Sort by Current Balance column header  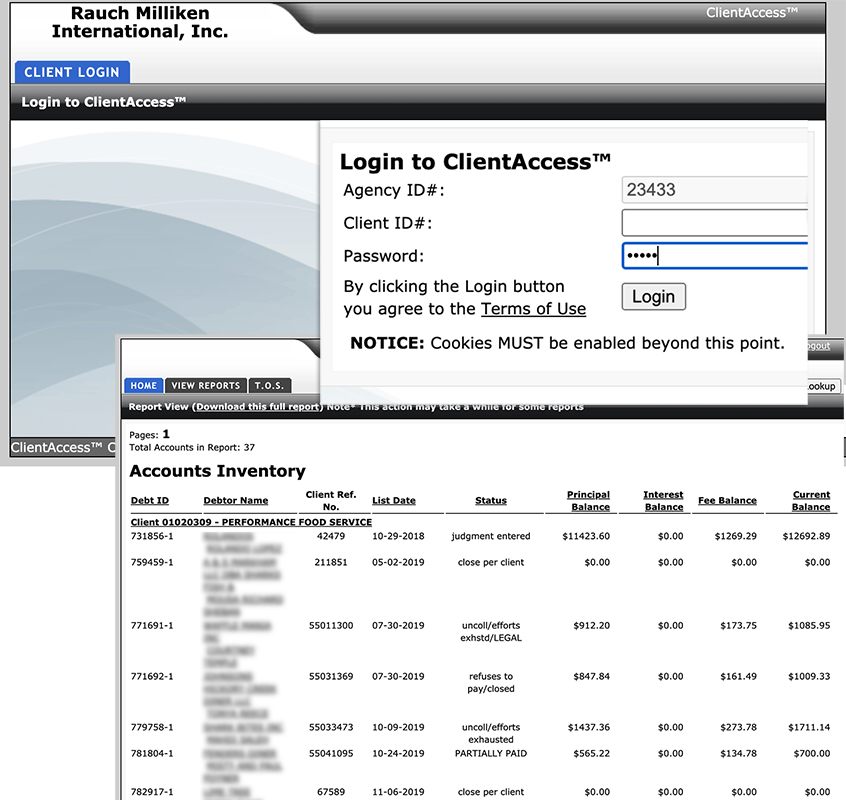(811, 500)
